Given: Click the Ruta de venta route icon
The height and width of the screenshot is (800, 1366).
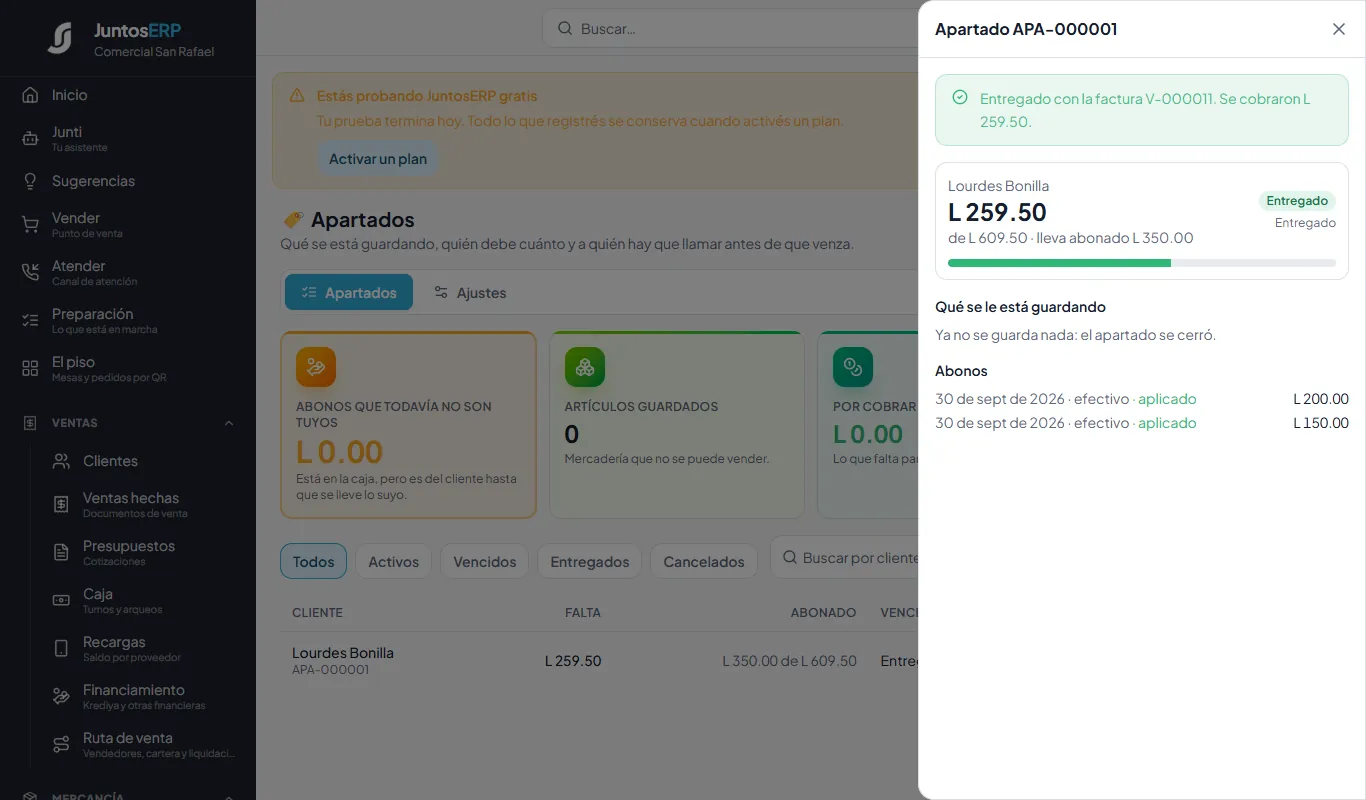Looking at the screenshot, I should point(61,745).
